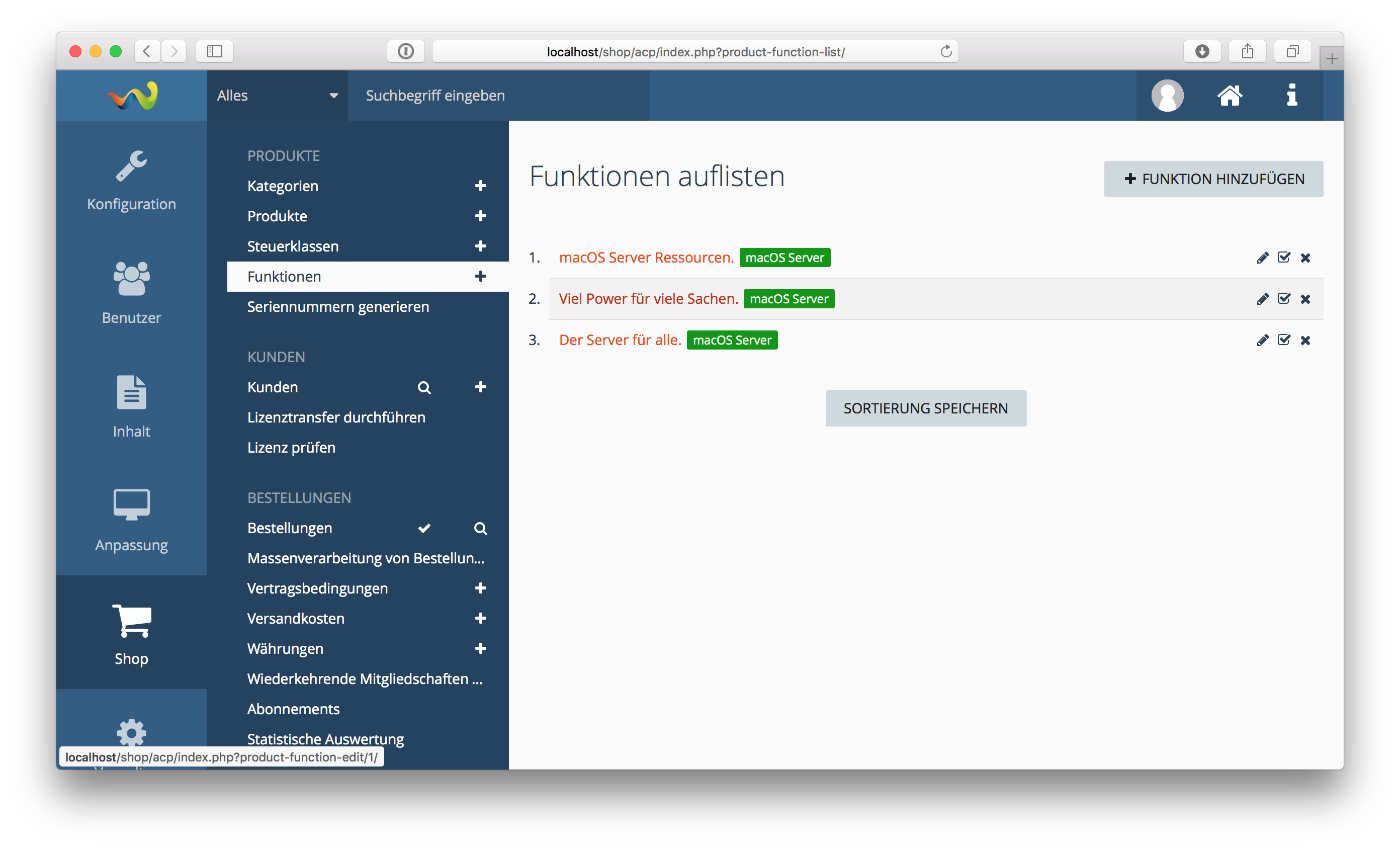This screenshot has width=1400, height=850.
Task: Click the info icon in header
Action: 1292,96
